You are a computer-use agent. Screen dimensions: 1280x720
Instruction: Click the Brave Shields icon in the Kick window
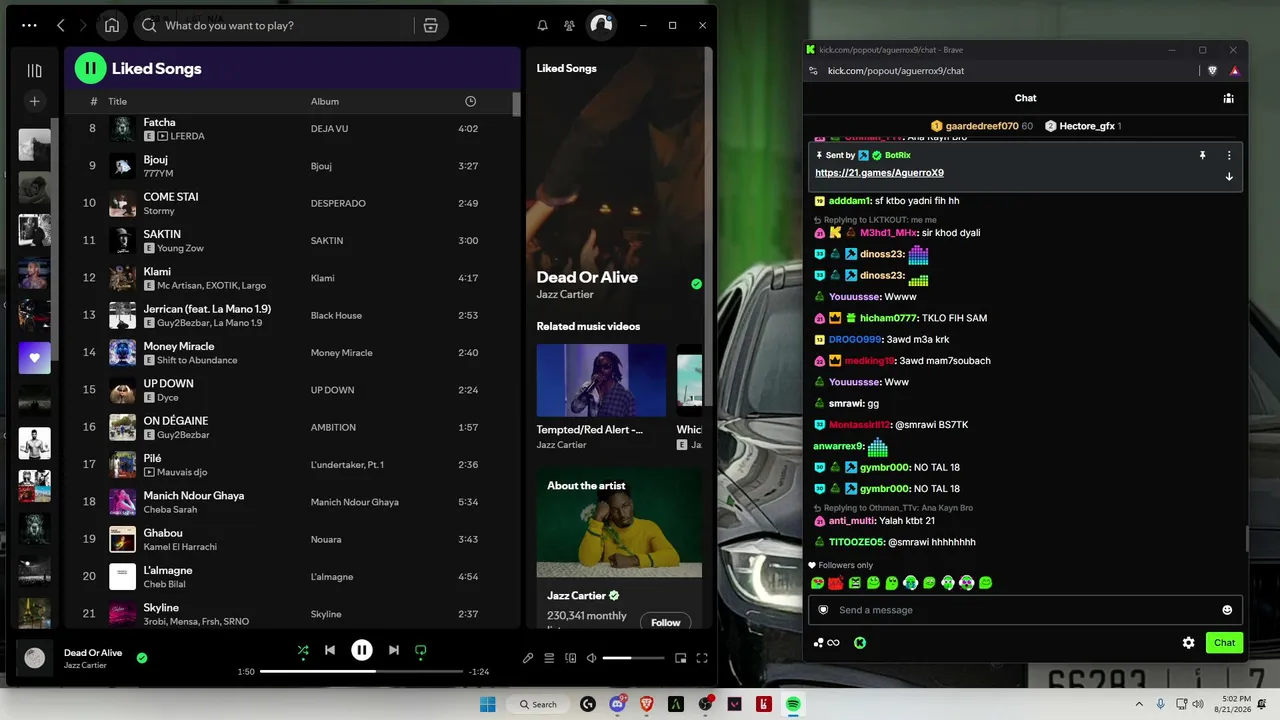click(1213, 71)
